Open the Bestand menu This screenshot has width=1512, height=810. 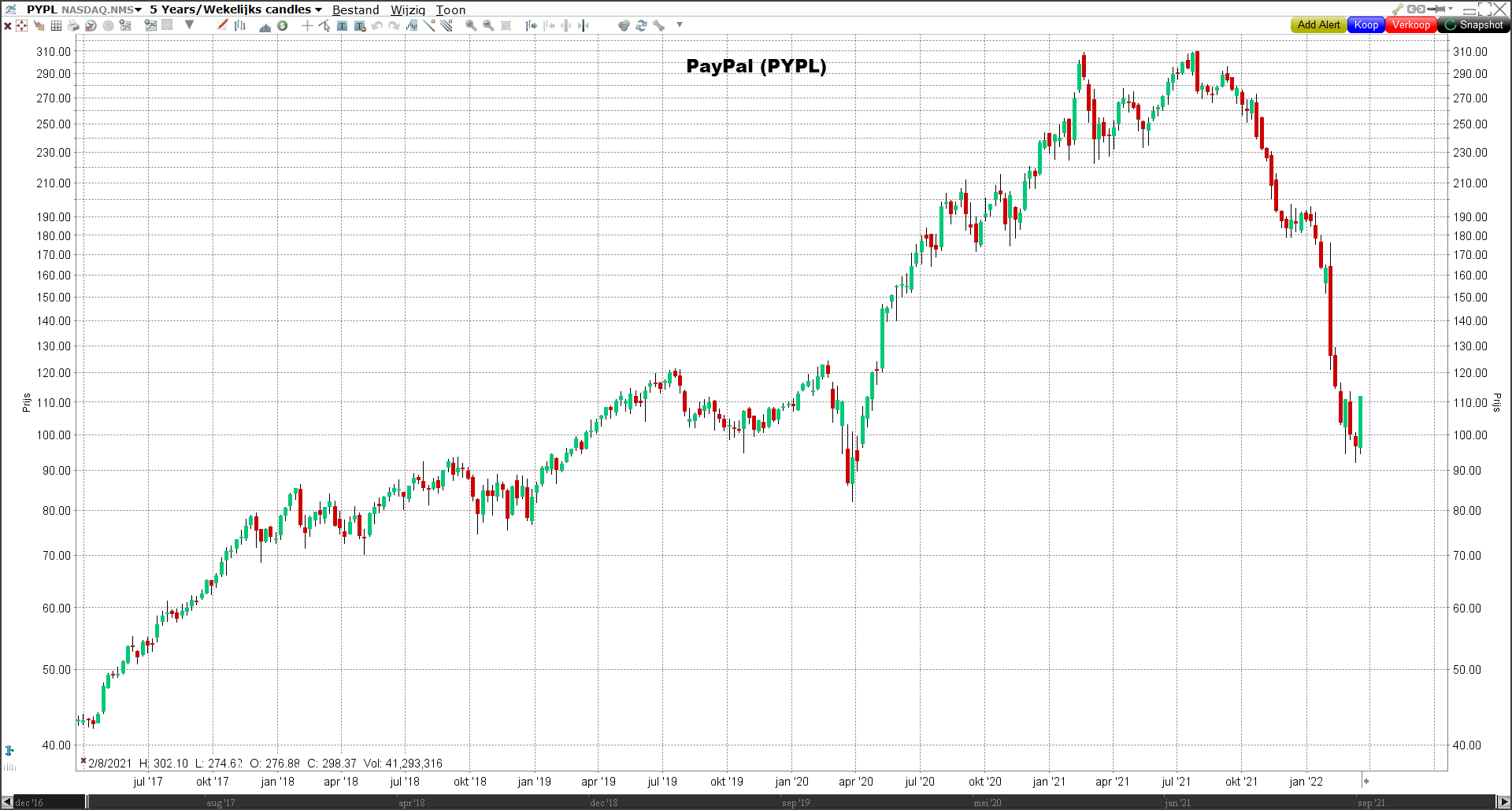pos(355,9)
